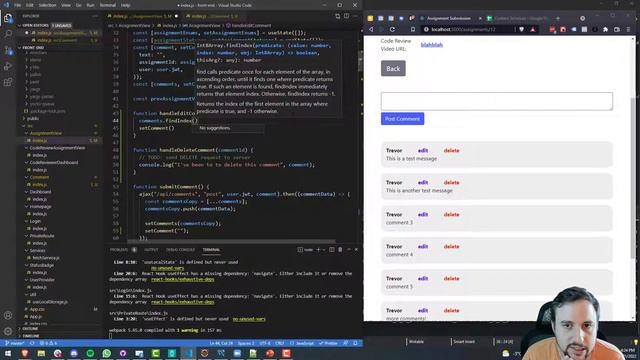Focus the comment text area
This screenshot has height=360, width=640.
pos(497,101)
